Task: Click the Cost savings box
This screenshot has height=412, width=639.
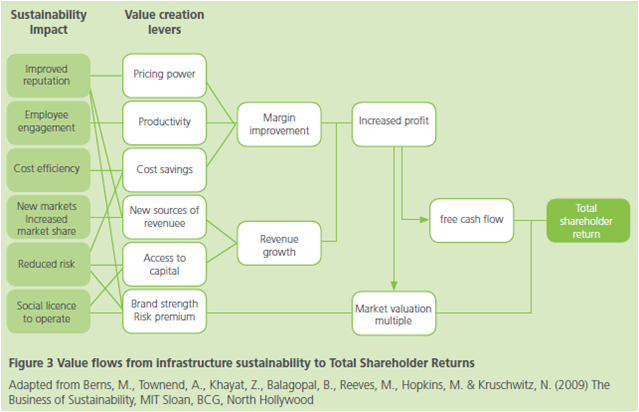Action: 164,168
